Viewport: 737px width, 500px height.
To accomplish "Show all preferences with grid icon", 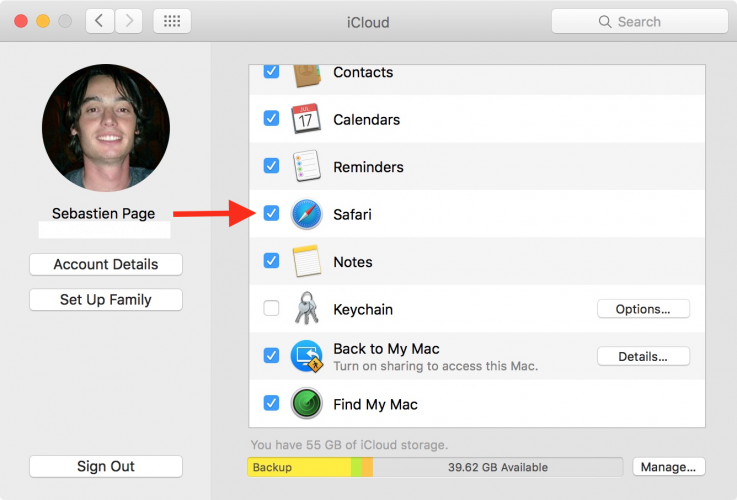I will click(172, 21).
